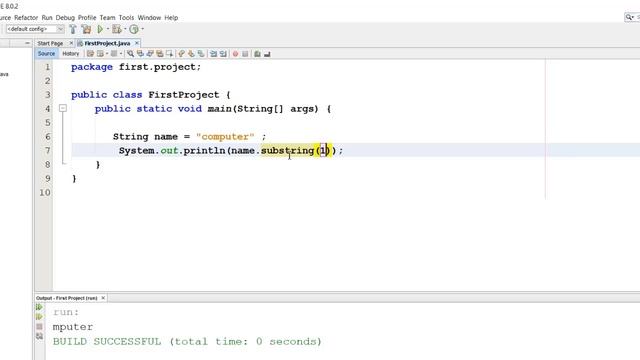The image size is (640, 360).
Task: Click the Find Next Occurrence icon
Action: click(150, 54)
